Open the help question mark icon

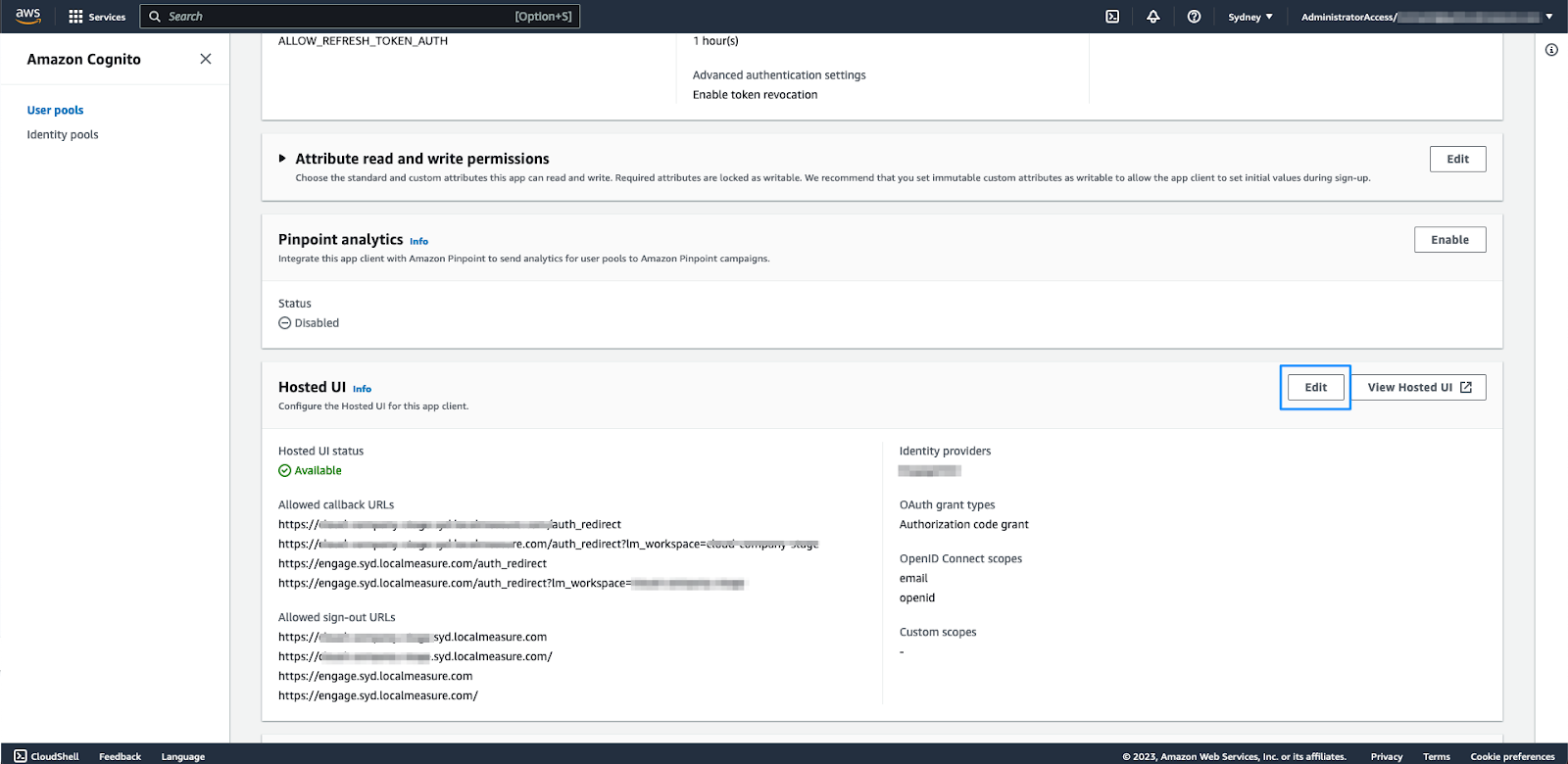click(1194, 17)
